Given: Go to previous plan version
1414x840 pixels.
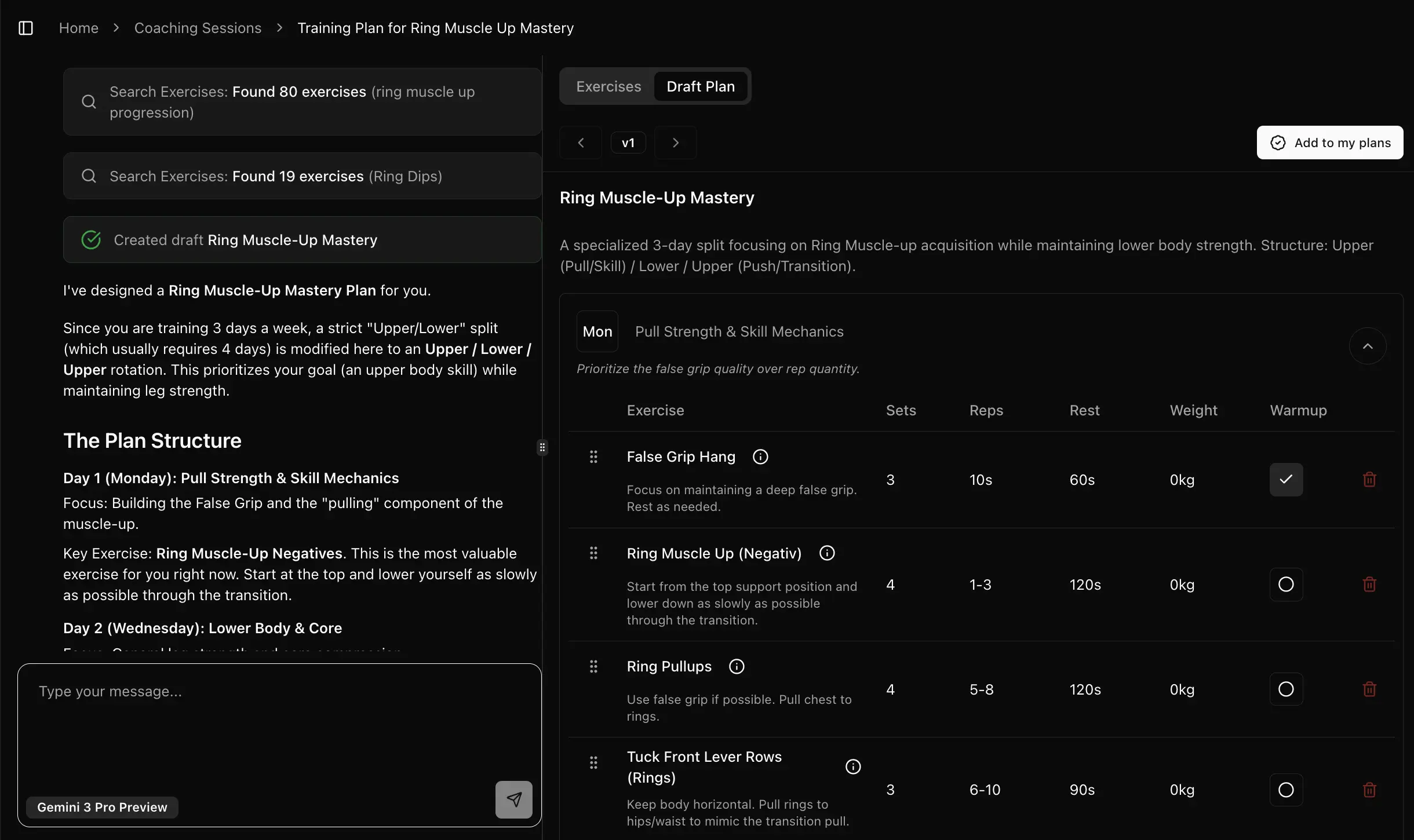Looking at the screenshot, I should (x=581, y=143).
